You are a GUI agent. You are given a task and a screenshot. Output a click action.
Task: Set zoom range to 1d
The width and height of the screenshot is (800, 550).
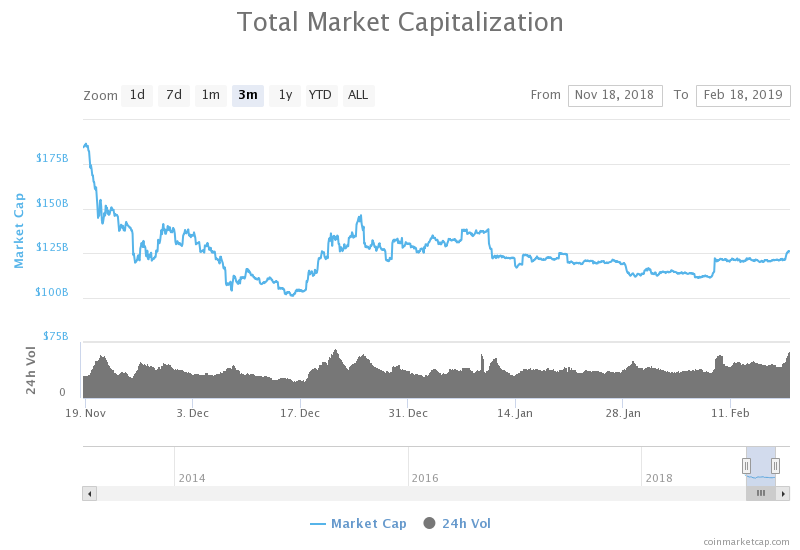coord(137,95)
